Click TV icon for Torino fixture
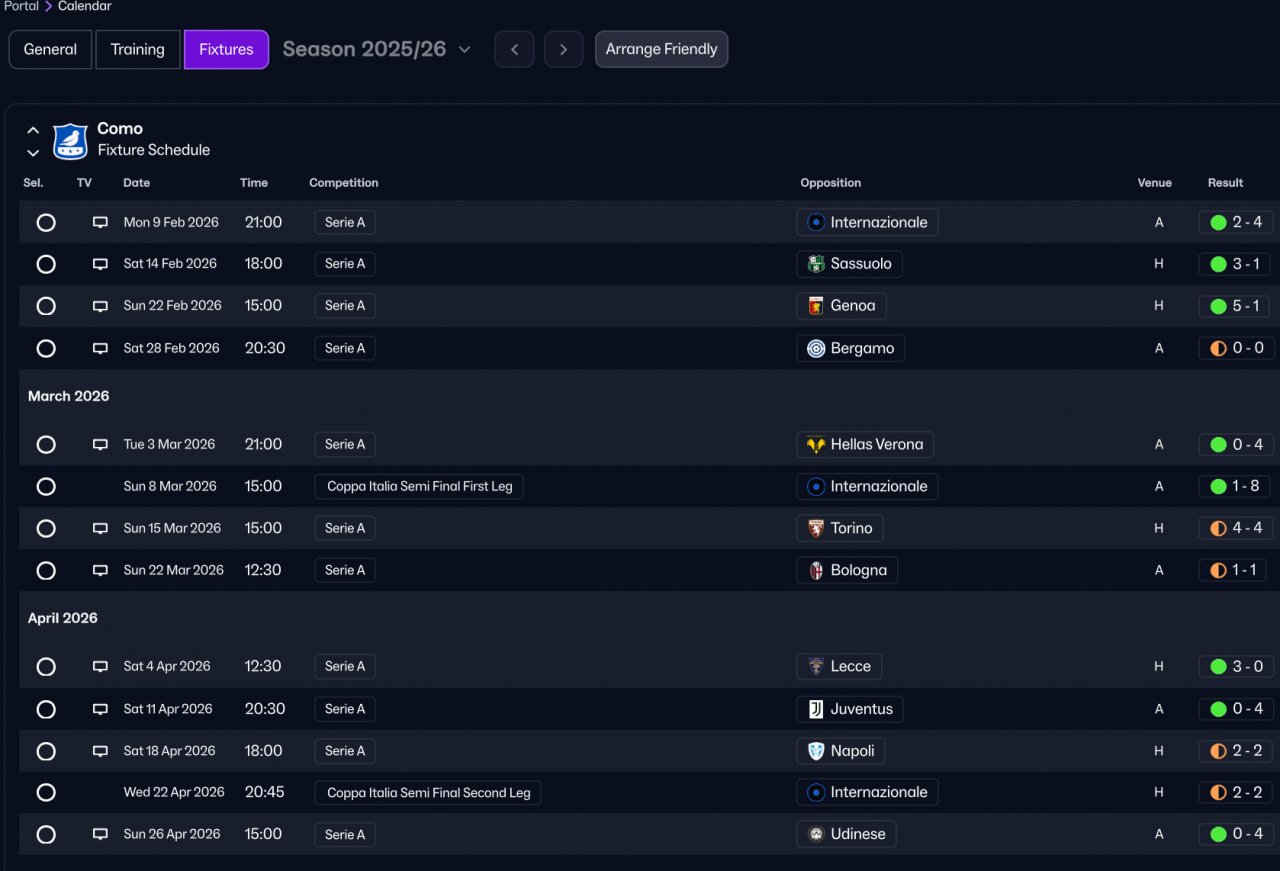This screenshot has height=871, width=1280. pyautogui.click(x=100, y=528)
